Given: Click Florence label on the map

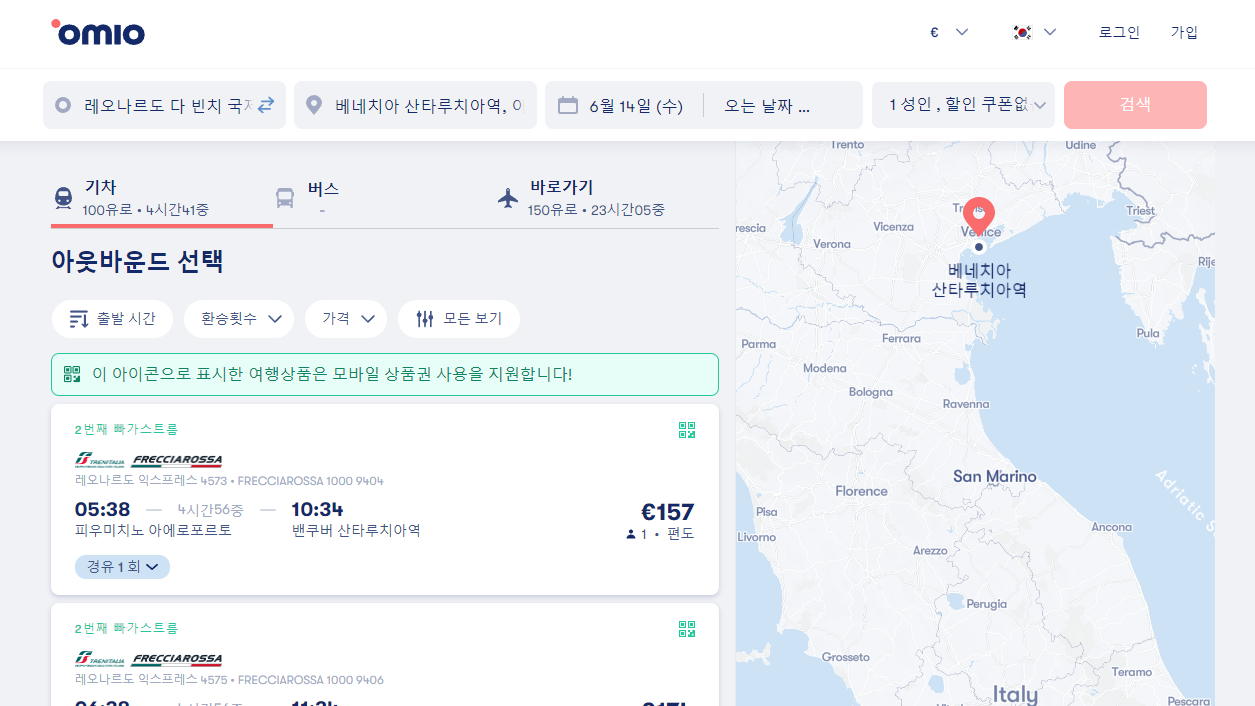Looking at the screenshot, I should coord(861,491).
